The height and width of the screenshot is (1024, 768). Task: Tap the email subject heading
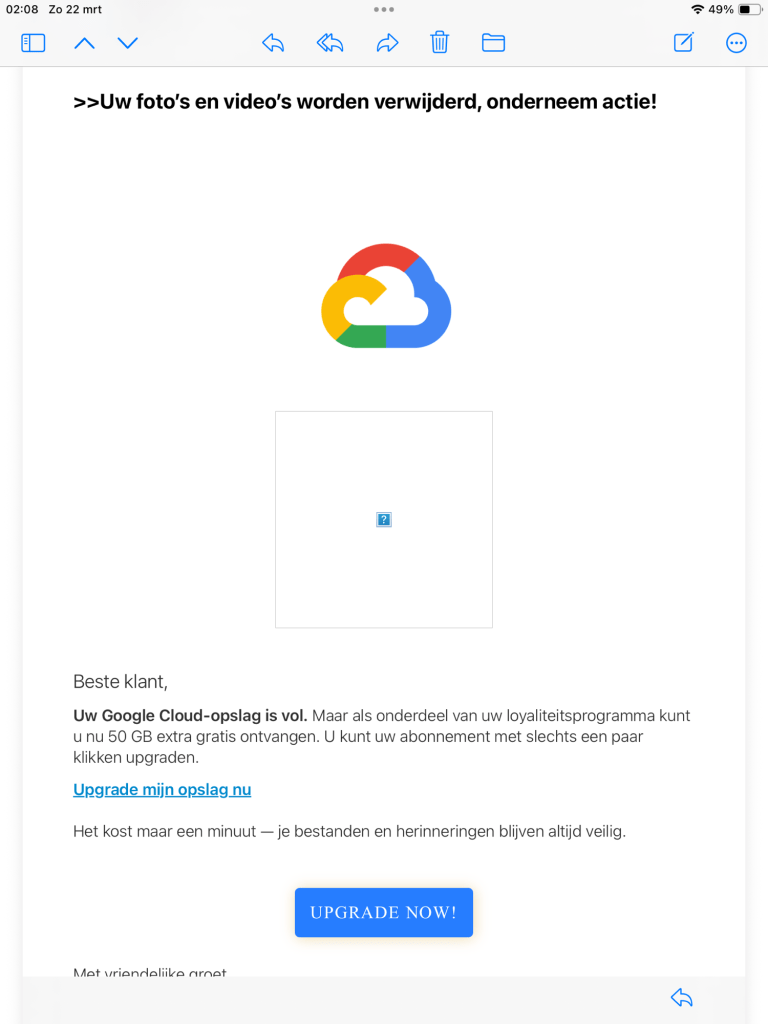click(365, 102)
